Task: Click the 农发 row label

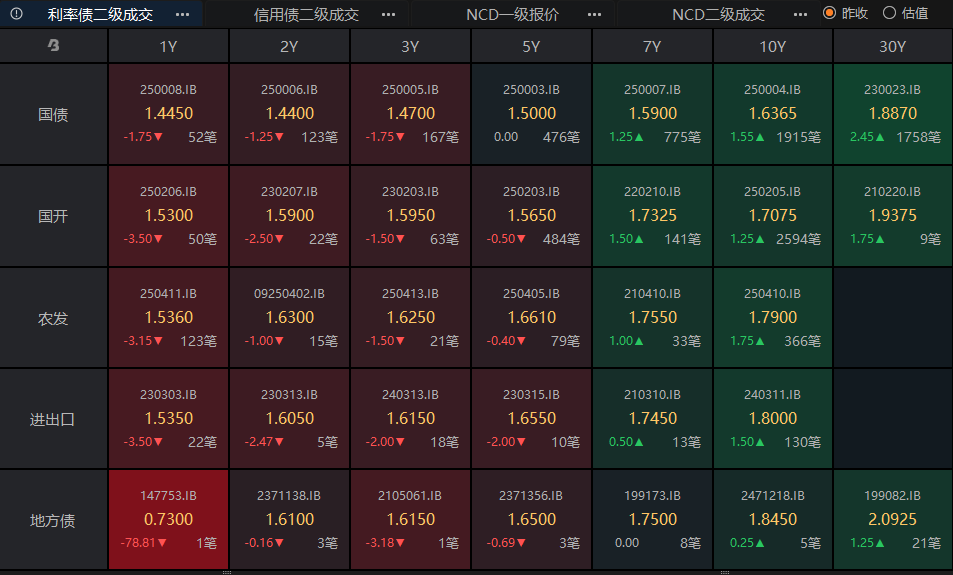Action: click(53, 318)
